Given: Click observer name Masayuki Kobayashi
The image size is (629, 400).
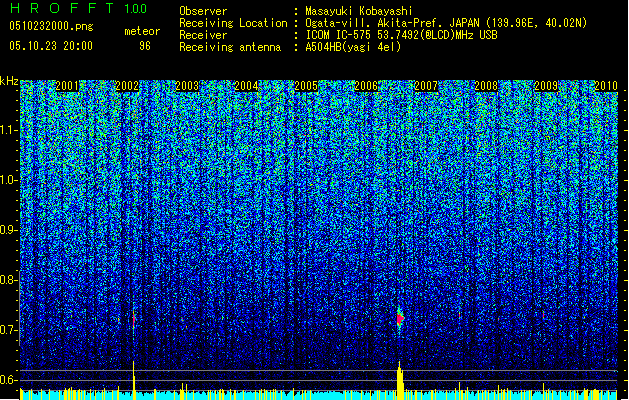Looking at the screenshot, I should [x=359, y=11].
